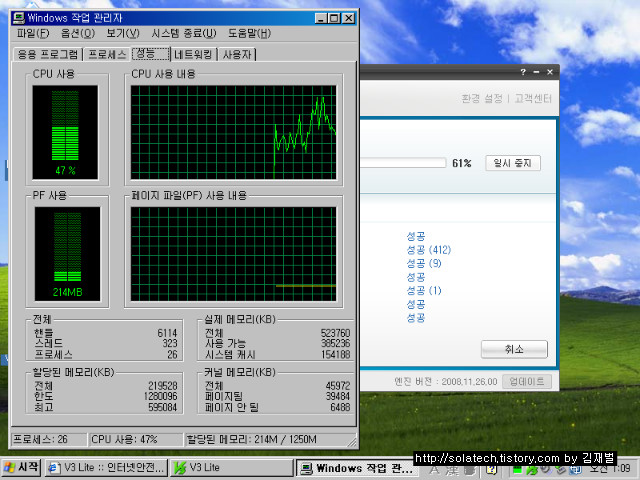Click the Task Manager title bar icon

click(x=18, y=18)
